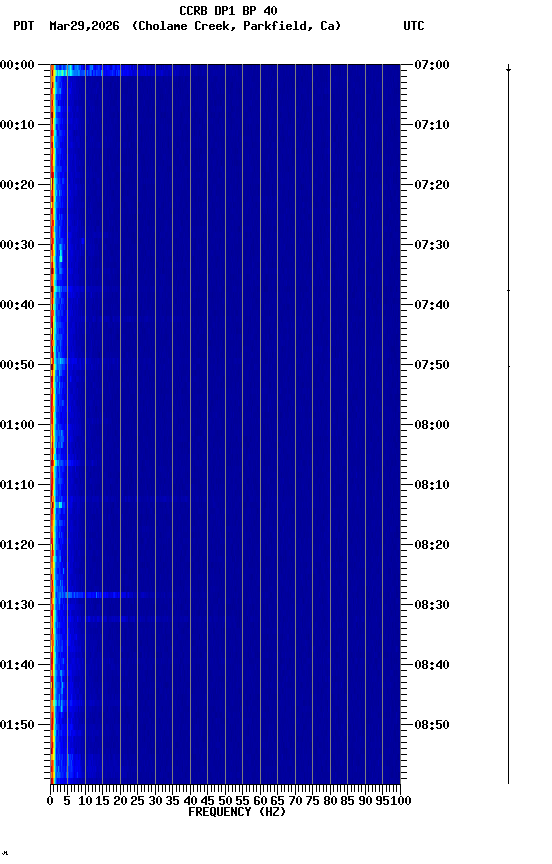
Task: Click the 'PDT' timezone label
Action: tap(23, 26)
